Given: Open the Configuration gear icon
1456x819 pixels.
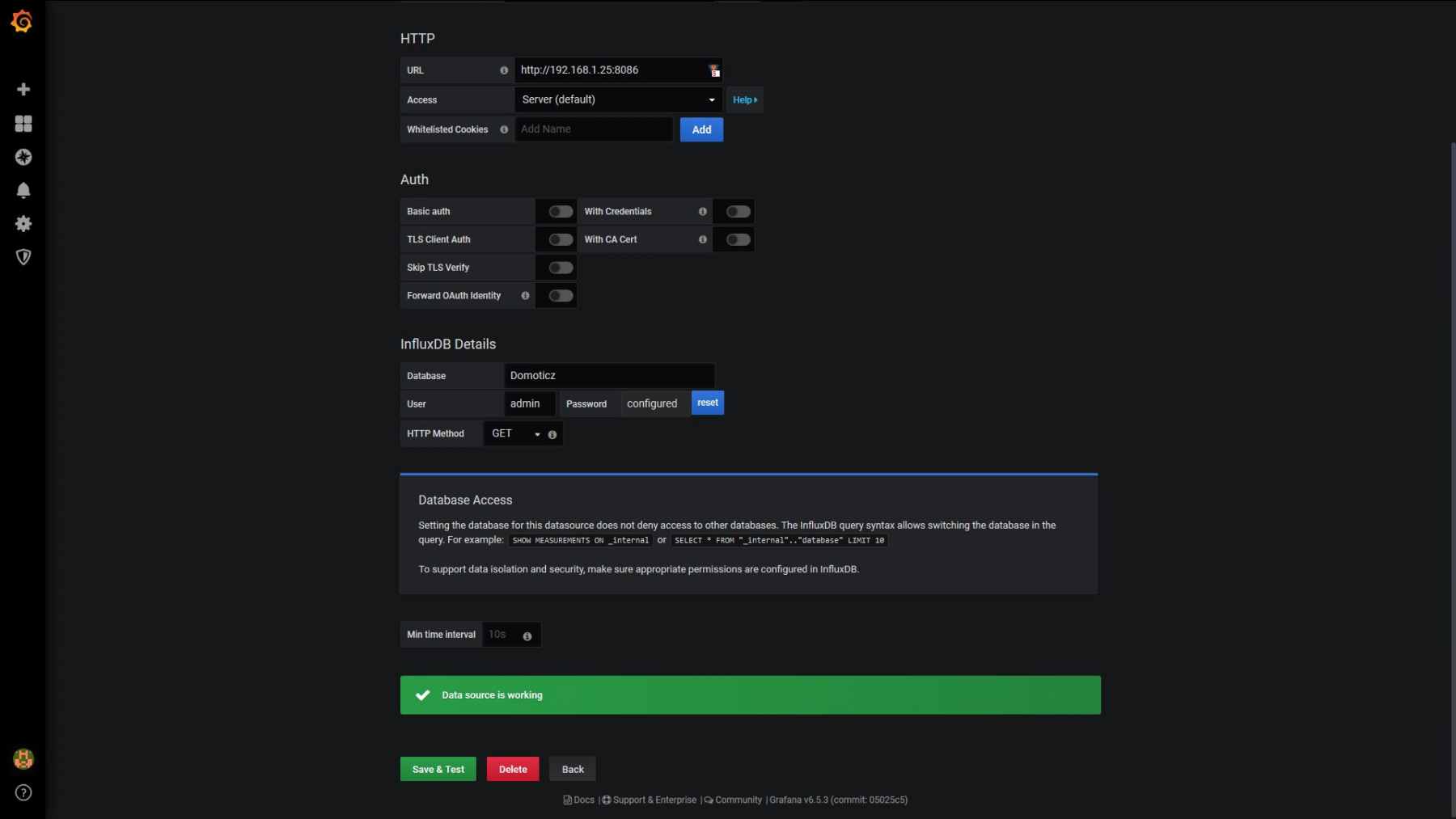Looking at the screenshot, I should tap(23, 224).
